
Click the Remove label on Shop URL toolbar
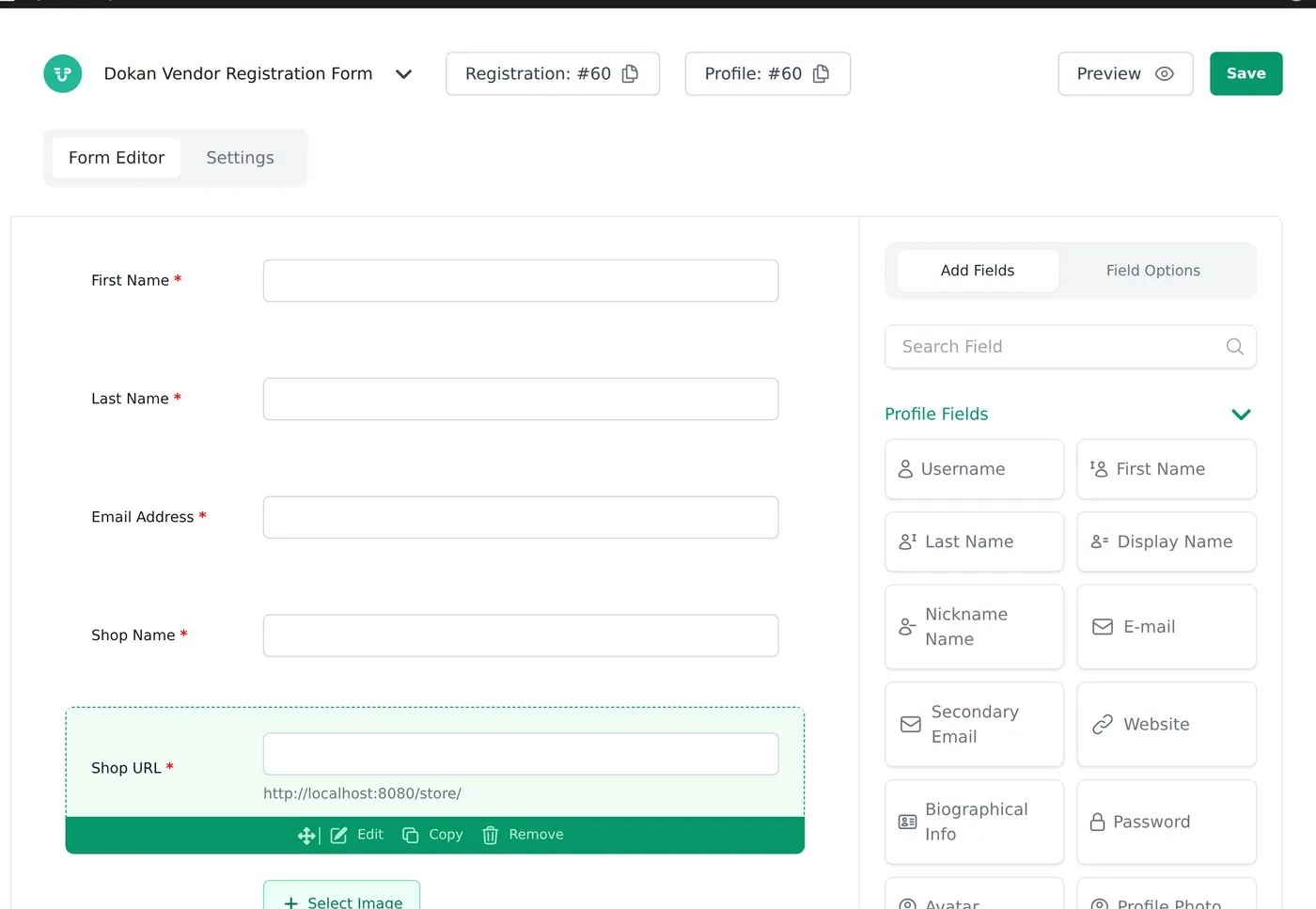tap(536, 835)
